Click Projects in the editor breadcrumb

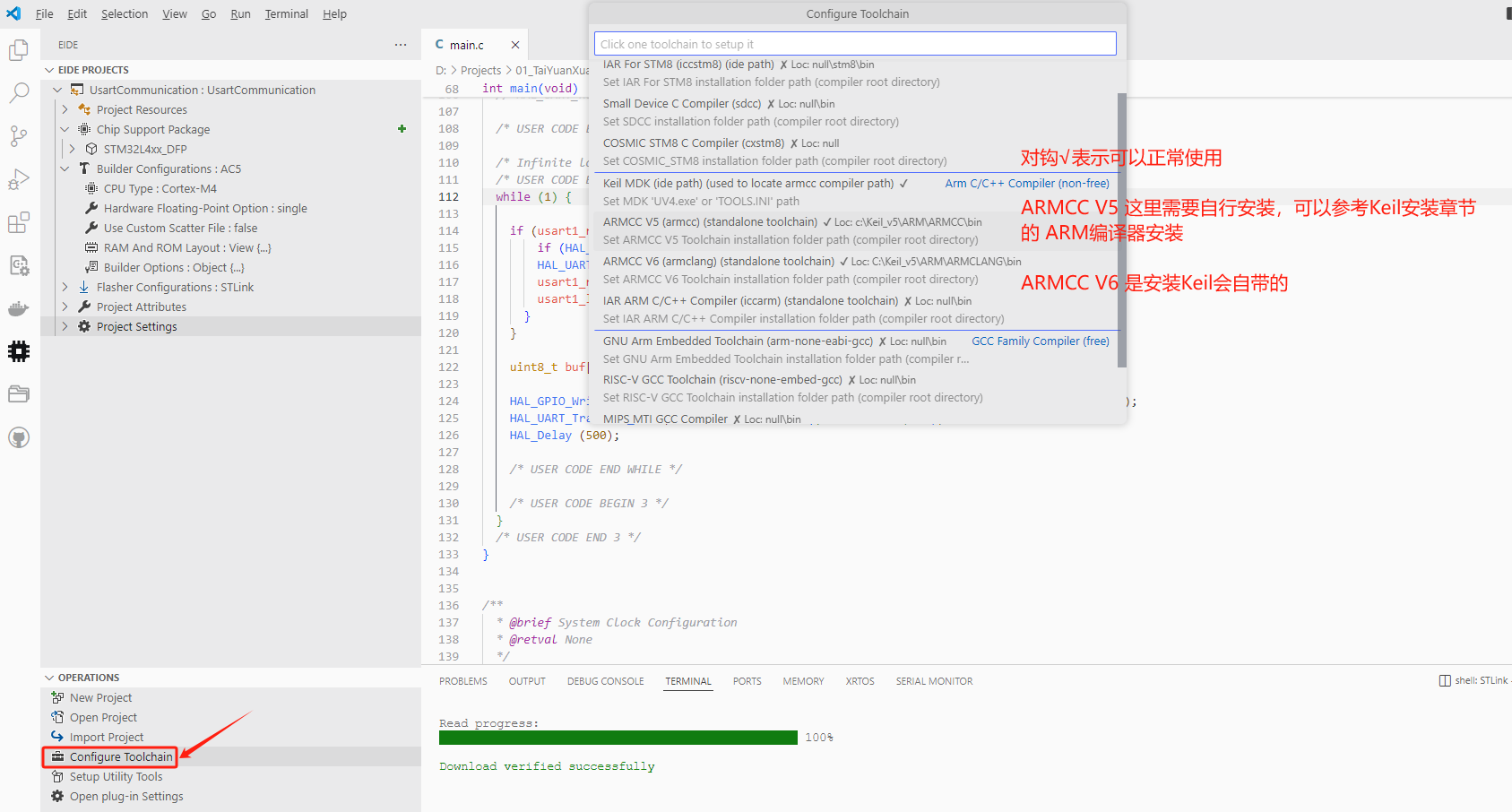coord(480,70)
